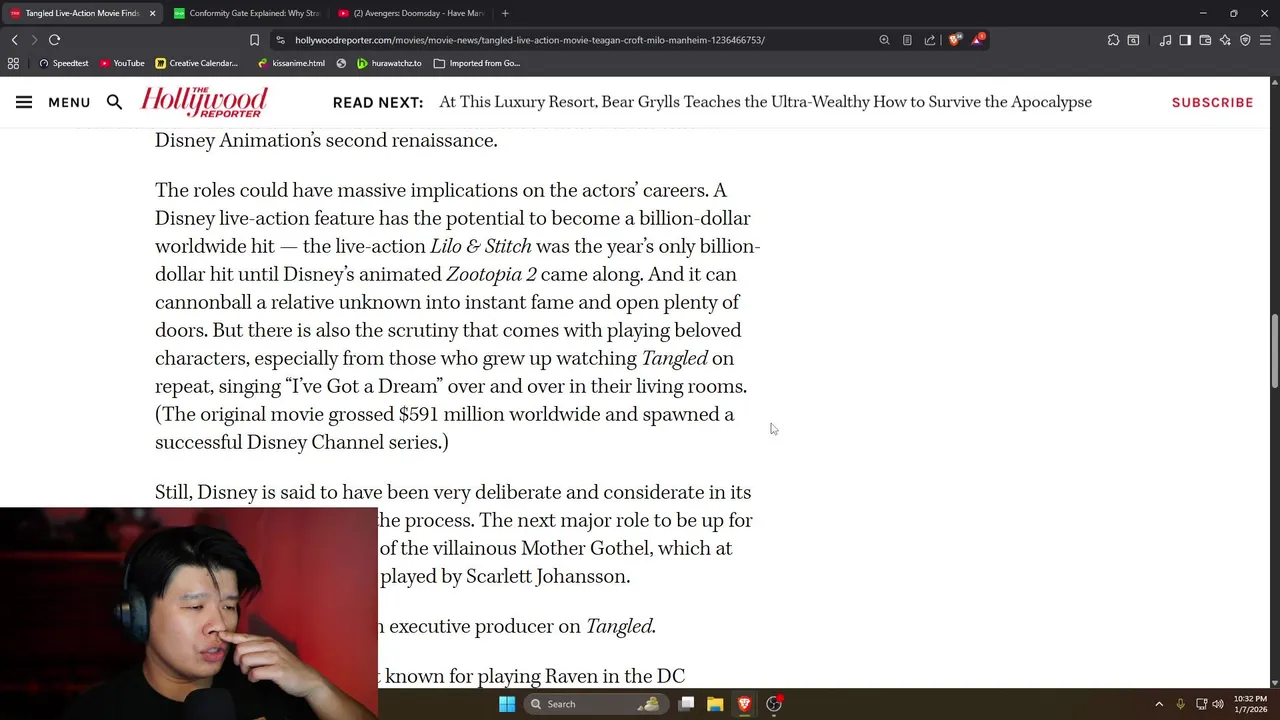Click the tab search icon in toolbar
Screen dimensions: 1280x720
pyautogui.click(x=1133, y=40)
